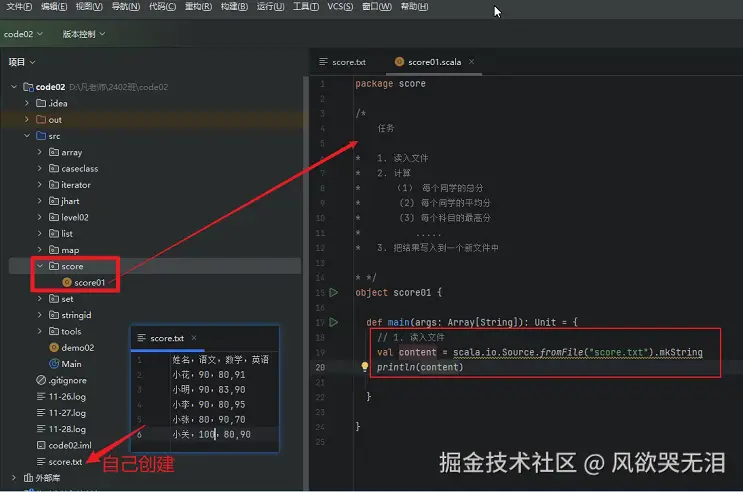Expand the level02 package
This screenshot has height=492, width=743.
[x=40, y=217]
